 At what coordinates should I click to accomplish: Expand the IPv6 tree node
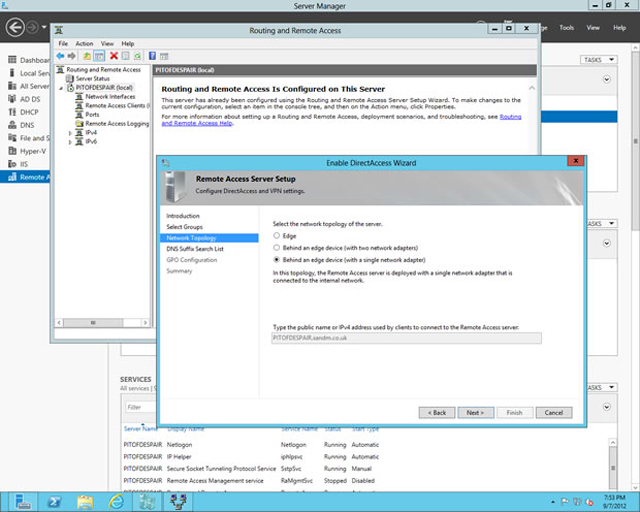[71, 142]
